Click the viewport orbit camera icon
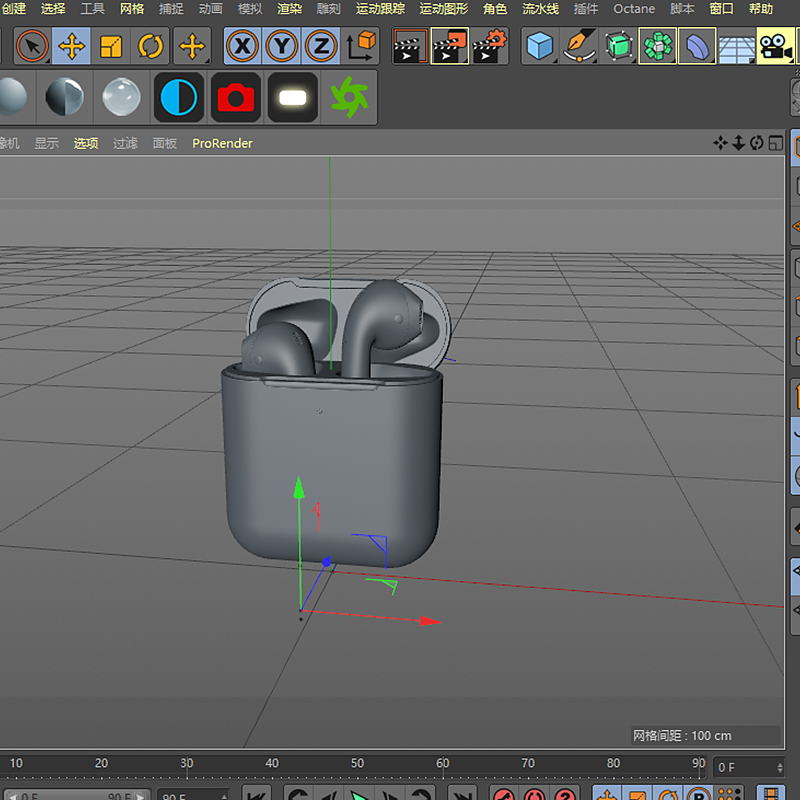 click(x=757, y=143)
